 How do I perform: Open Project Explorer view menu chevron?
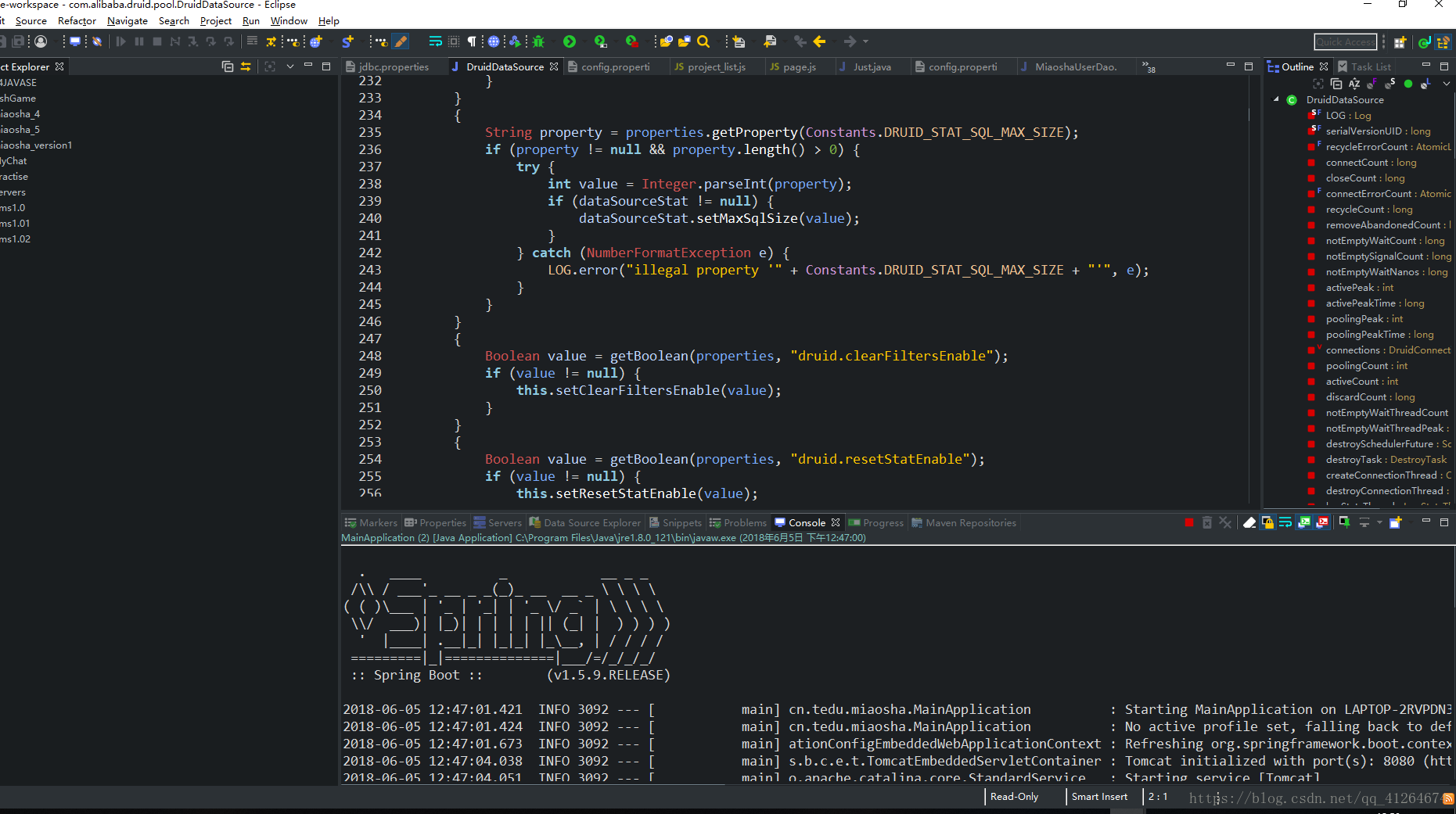point(289,66)
